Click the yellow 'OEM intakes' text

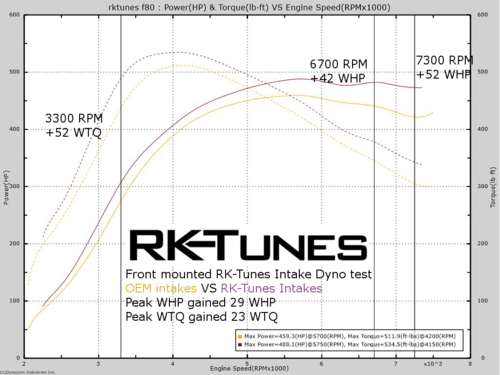coord(161,288)
